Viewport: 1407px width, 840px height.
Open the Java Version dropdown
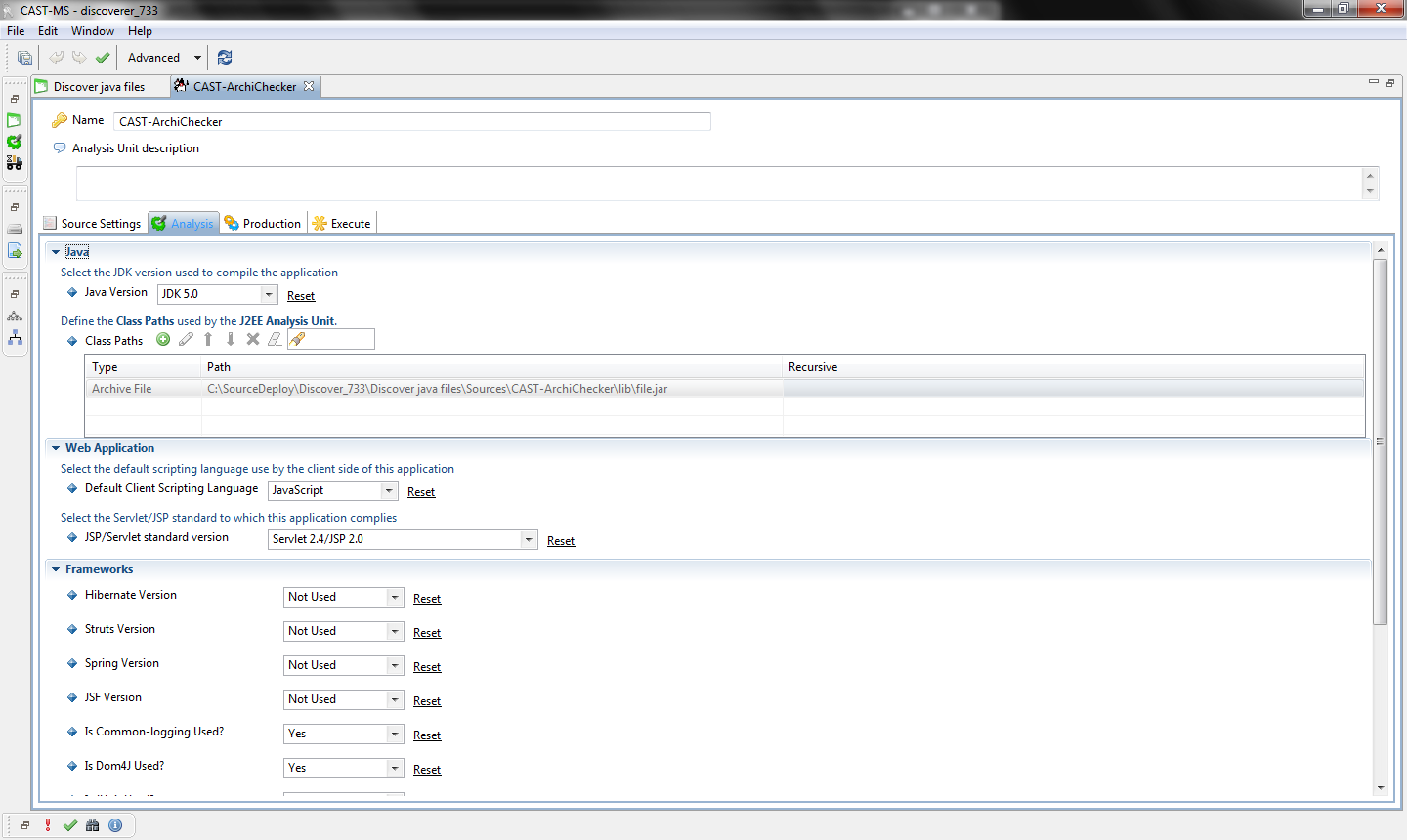tap(269, 294)
